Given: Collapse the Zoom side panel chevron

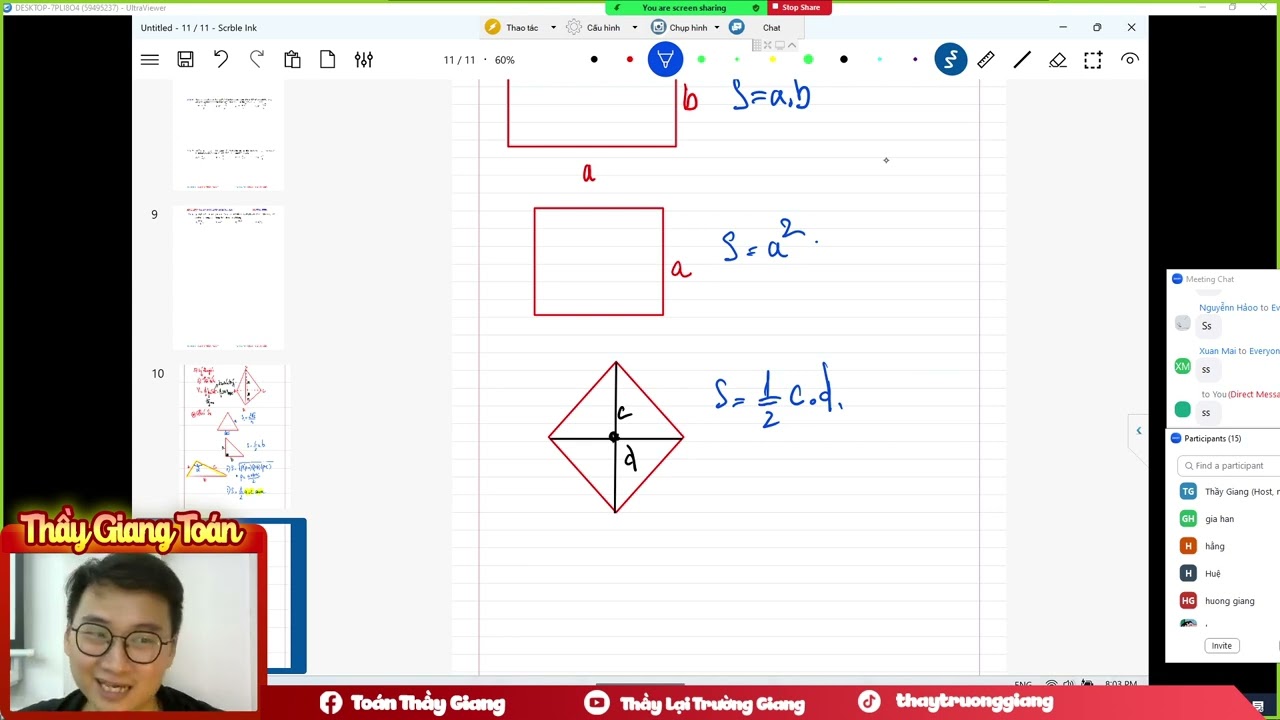Looking at the screenshot, I should (x=1138, y=431).
